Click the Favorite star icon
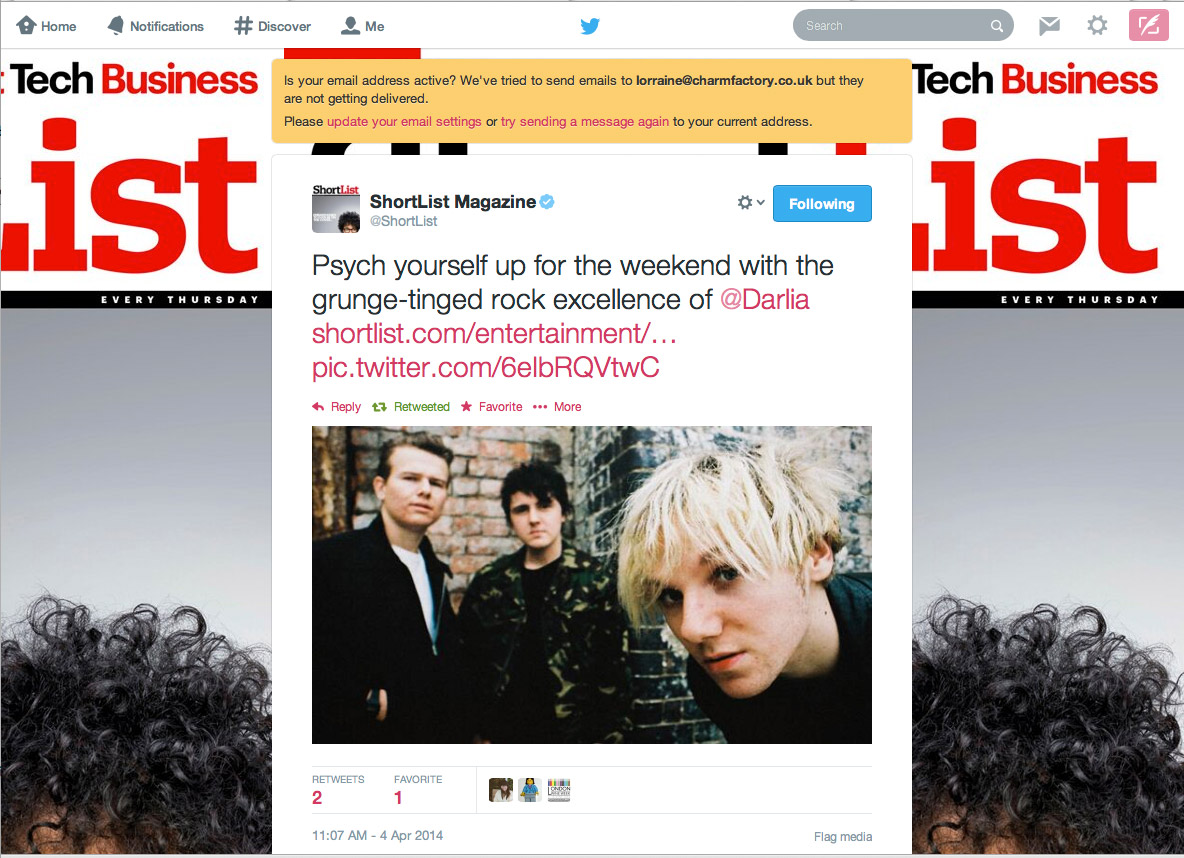Image resolution: width=1184 pixels, height=858 pixels. tap(467, 406)
